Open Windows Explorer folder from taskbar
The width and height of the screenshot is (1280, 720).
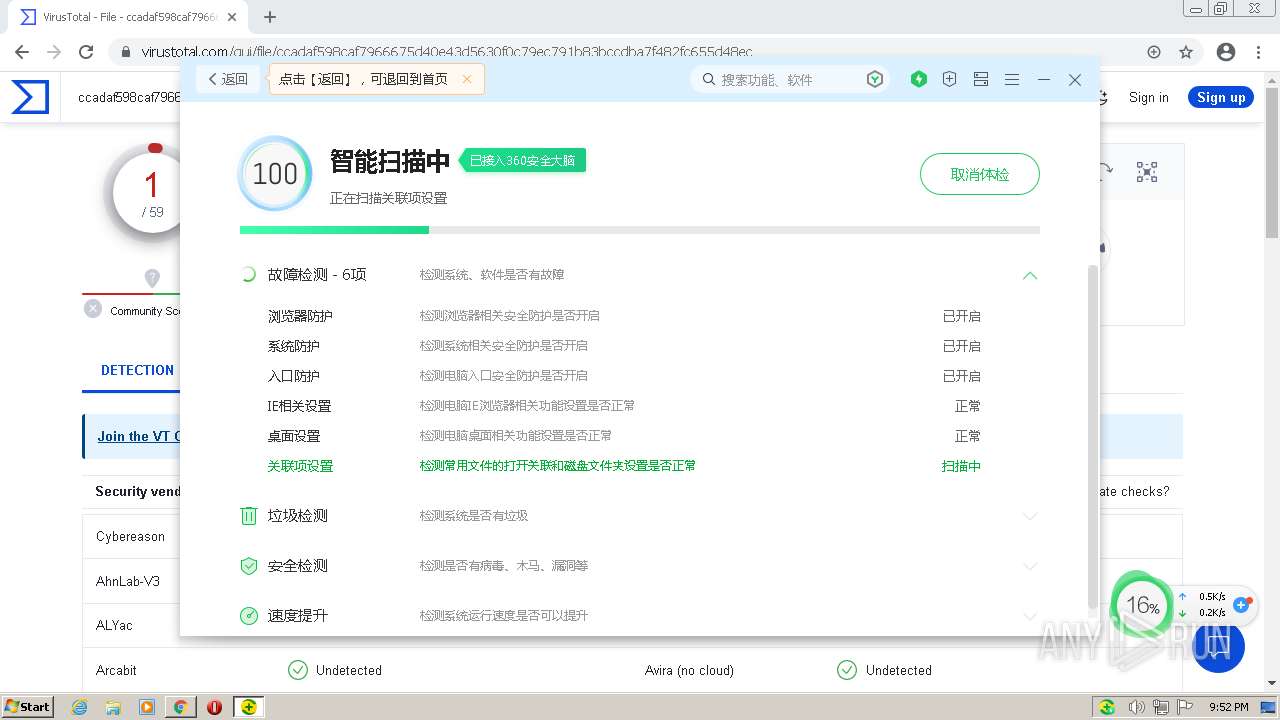click(x=113, y=707)
